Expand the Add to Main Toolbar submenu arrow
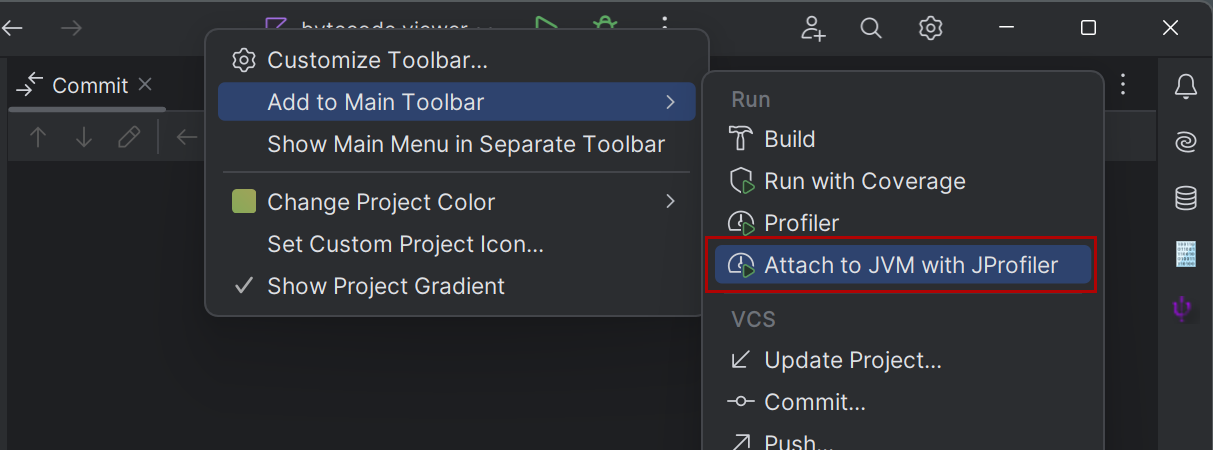1213x450 pixels. point(670,102)
